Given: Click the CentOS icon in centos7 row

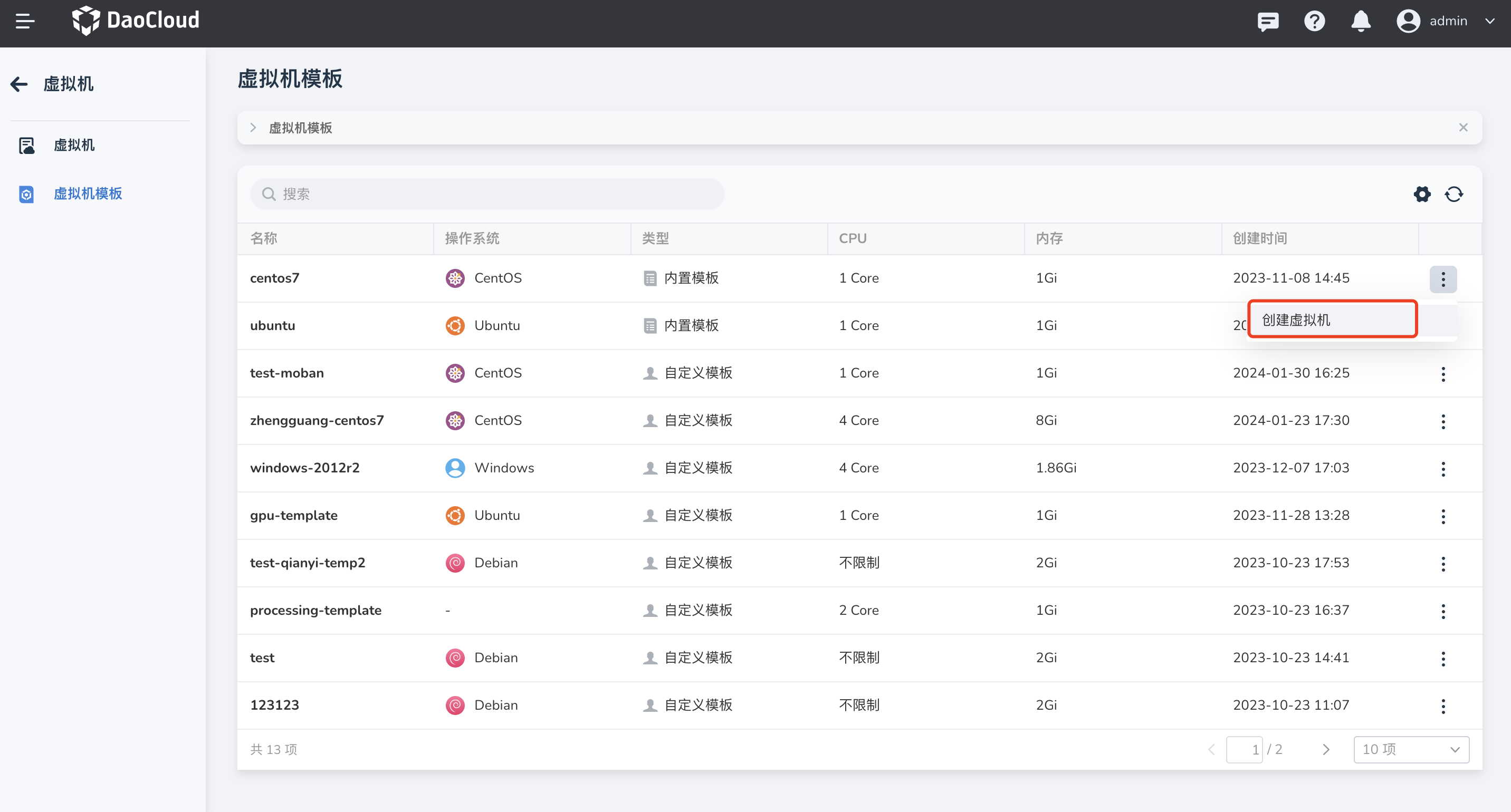Looking at the screenshot, I should (x=455, y=278).
